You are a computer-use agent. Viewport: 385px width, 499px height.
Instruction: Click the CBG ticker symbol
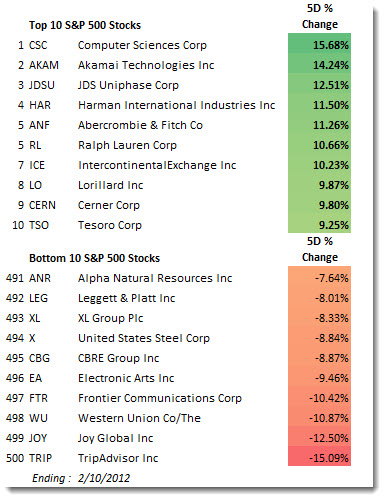coord(39,358)
